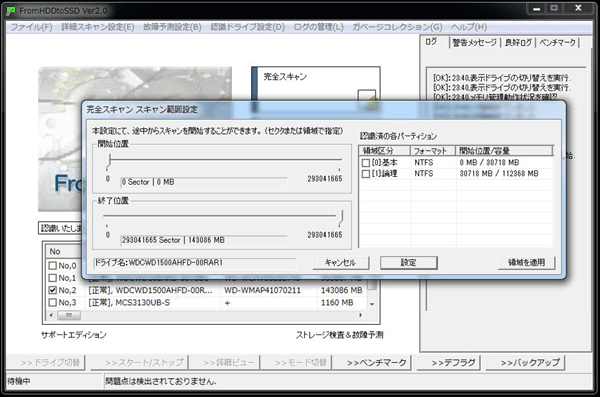Screen dimensions: 600x397
Task: Open the ガベージコレクション(G) menu
Action: [x=397, y=27]
